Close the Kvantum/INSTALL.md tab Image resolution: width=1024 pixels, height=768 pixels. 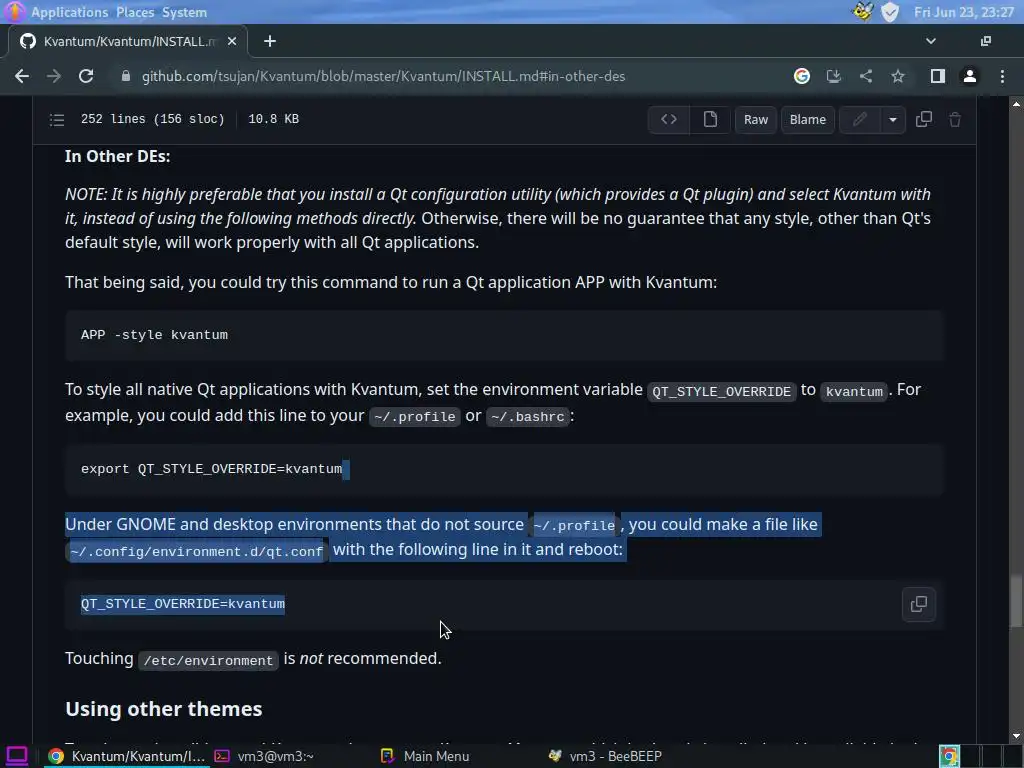232,41
